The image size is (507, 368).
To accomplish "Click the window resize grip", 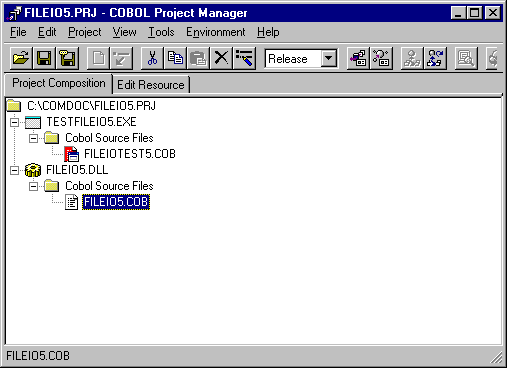I will click(496, 357).
